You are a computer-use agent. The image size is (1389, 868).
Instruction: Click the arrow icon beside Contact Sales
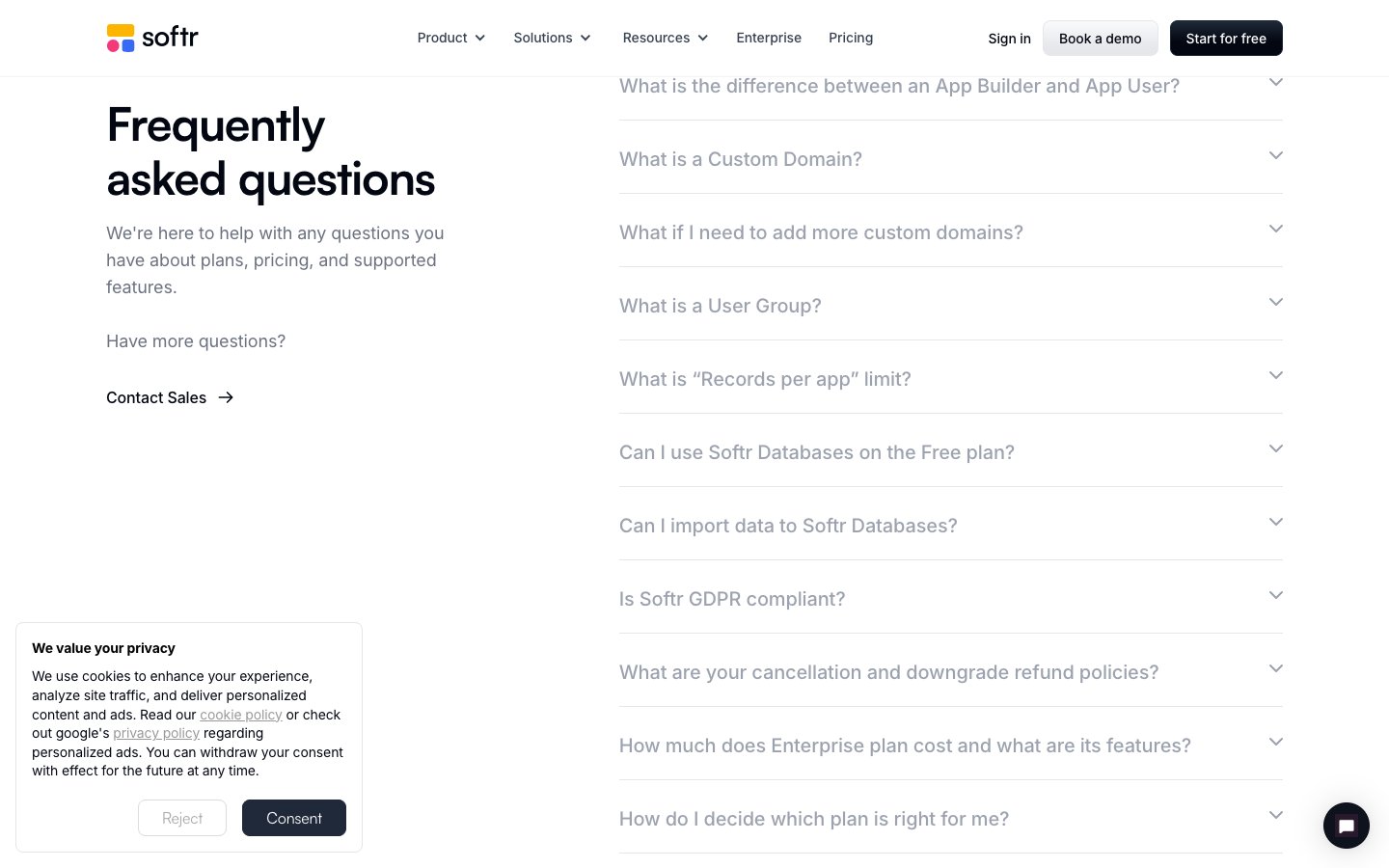pyautogui.click(x=226, y=397)
